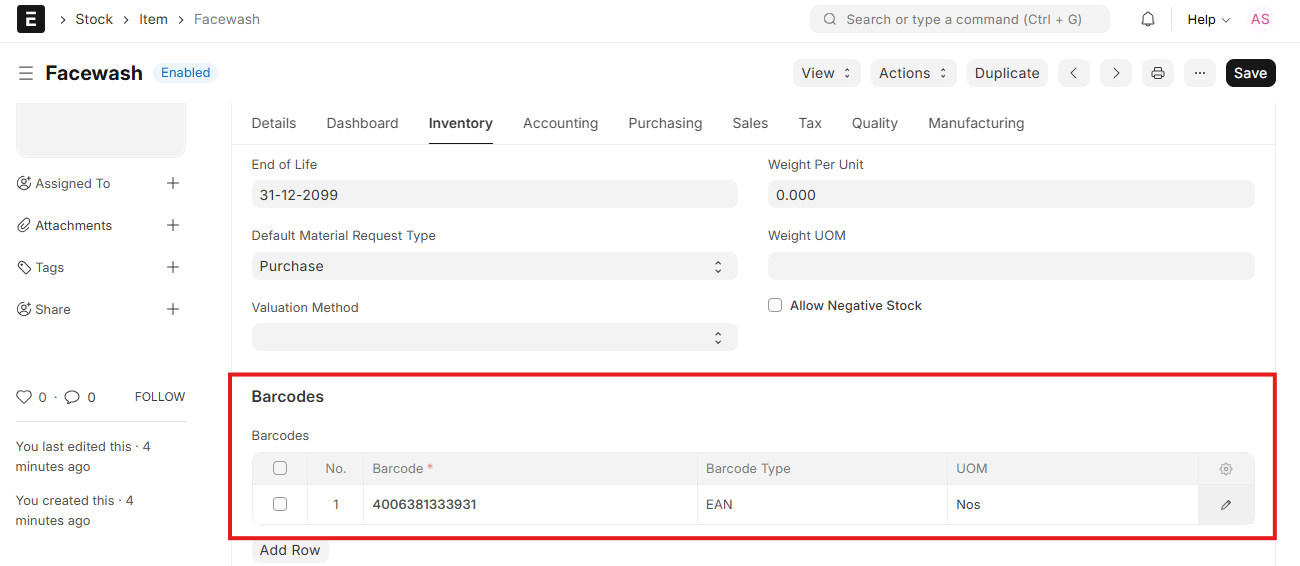Viewport: 1300px width, 566px height.
Task: Open the ERPNext home logo
Action: (x=31, y=19)
